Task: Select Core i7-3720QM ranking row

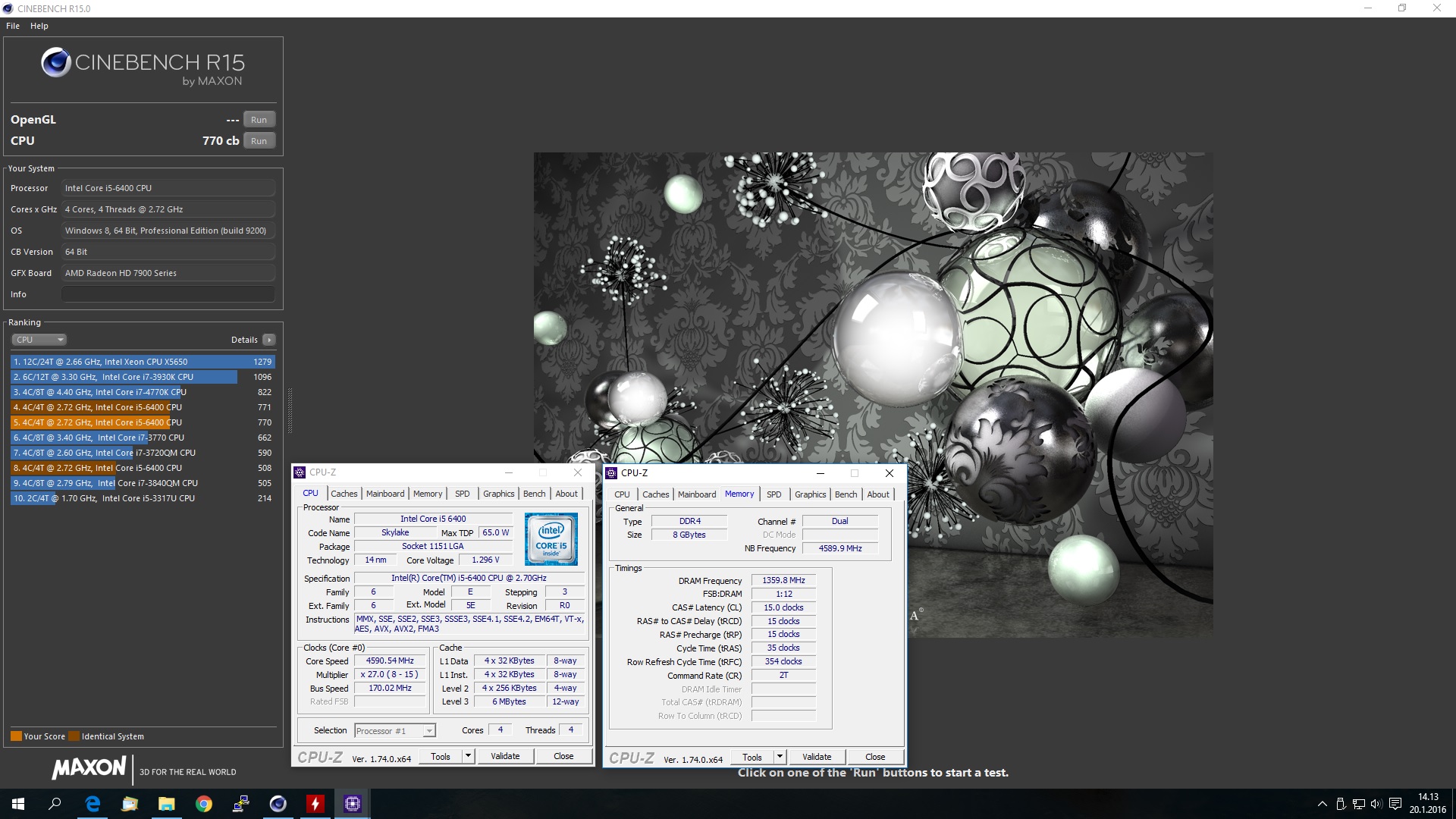Action: (x=143, y=453)
